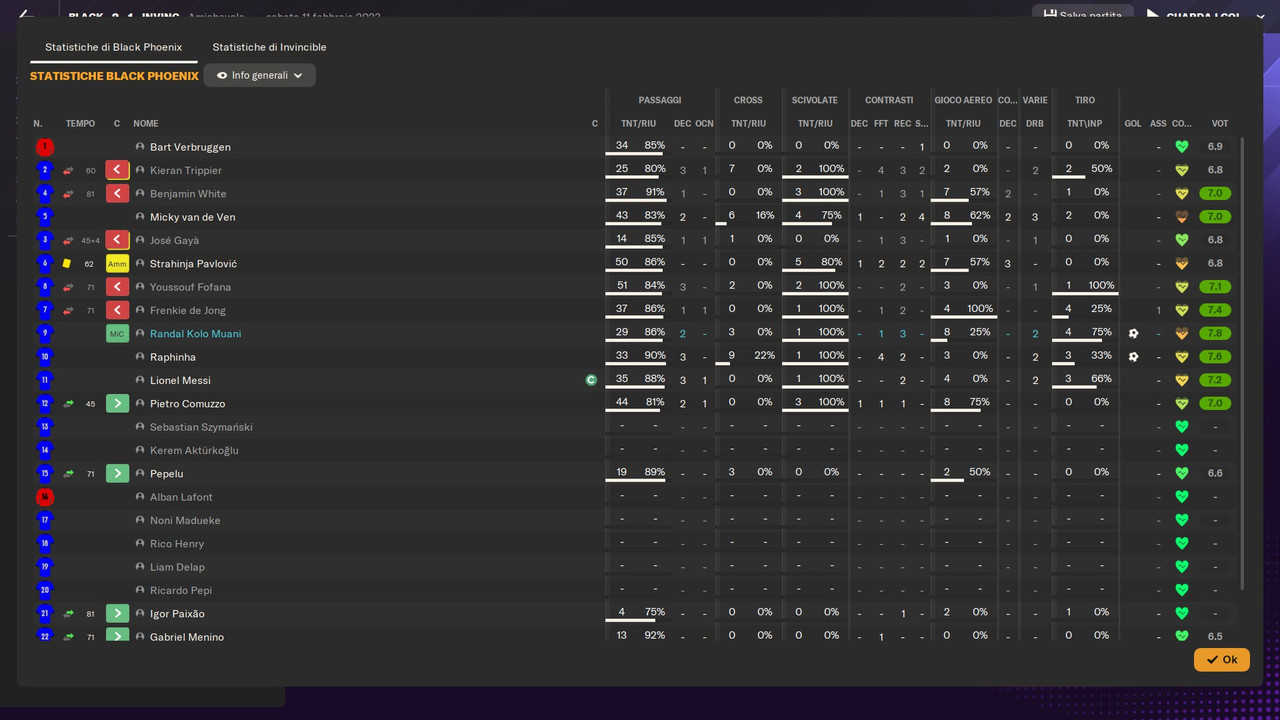Click the condition heart icon for Bart Verbruggen
The width and height of the screenshot is (1280, 720).
[1181, 147]
